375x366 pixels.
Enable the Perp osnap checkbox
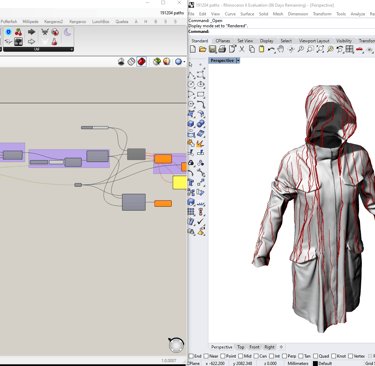(284, 356)
